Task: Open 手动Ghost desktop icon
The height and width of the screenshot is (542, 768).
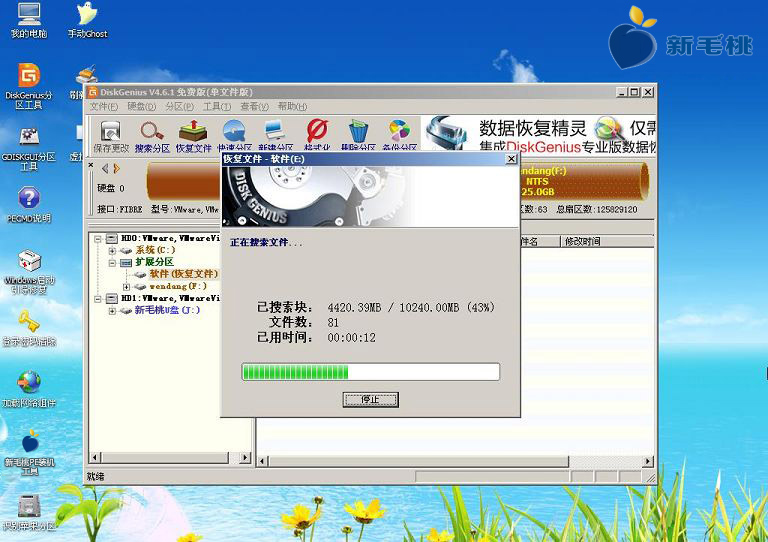Action: pos(87,21)
